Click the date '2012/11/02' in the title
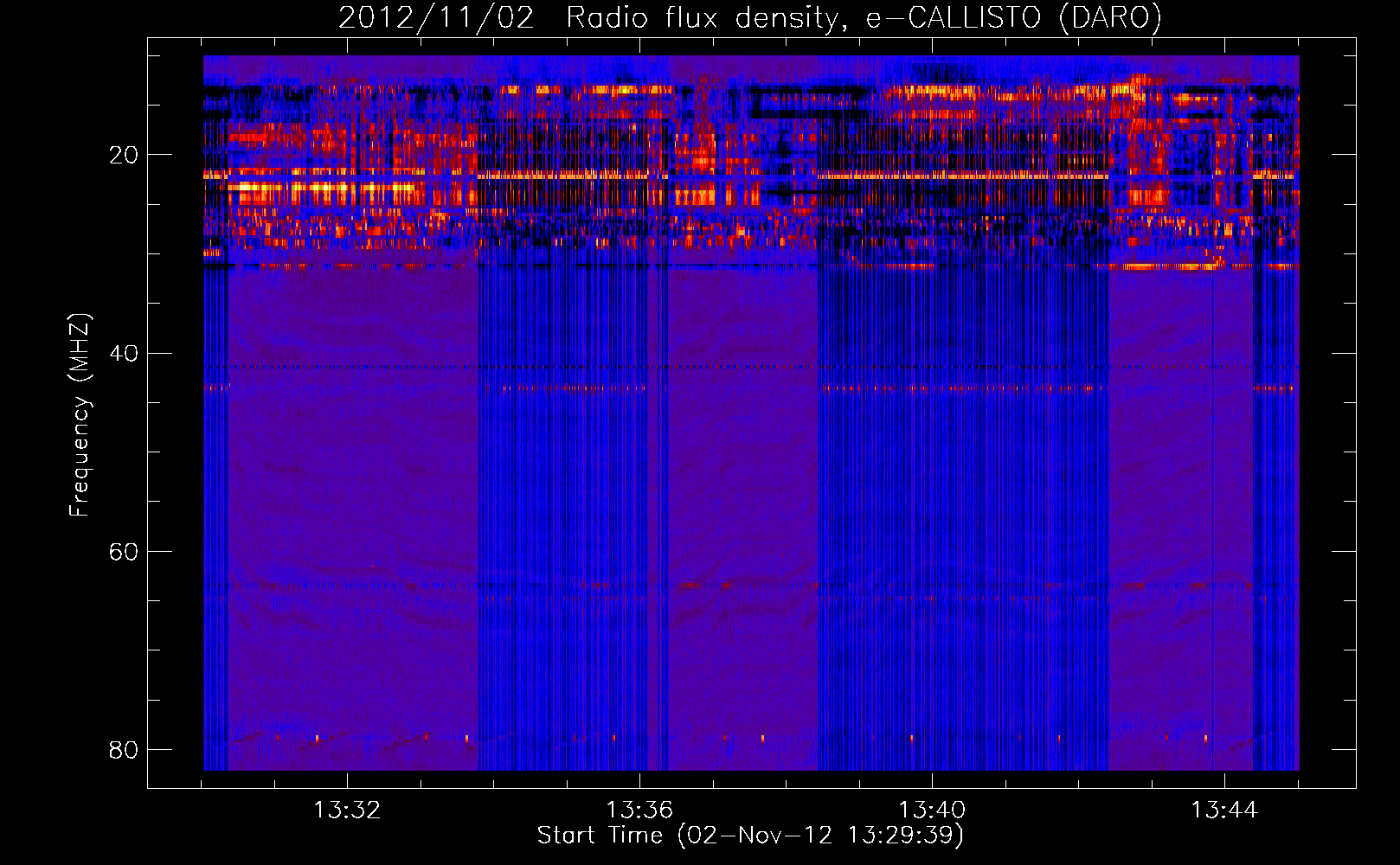 (436, 18)
